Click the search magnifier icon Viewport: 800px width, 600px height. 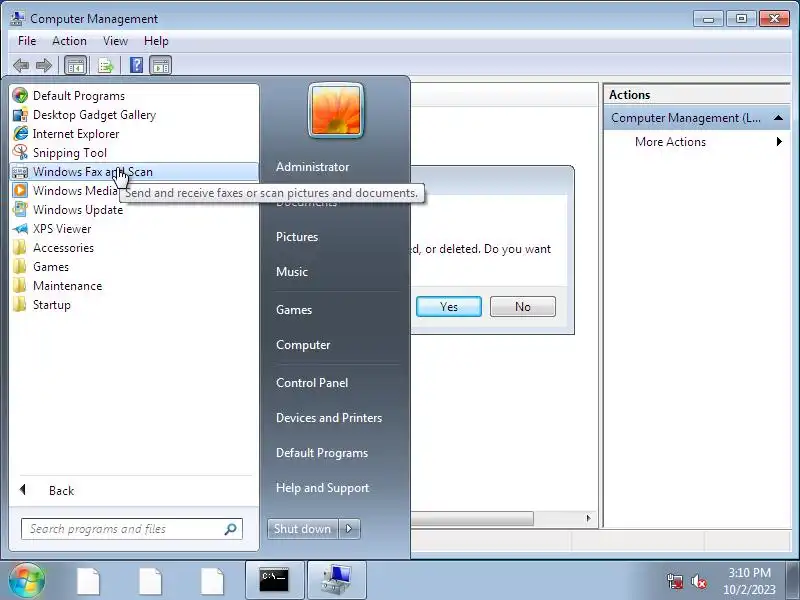[231, 529]
